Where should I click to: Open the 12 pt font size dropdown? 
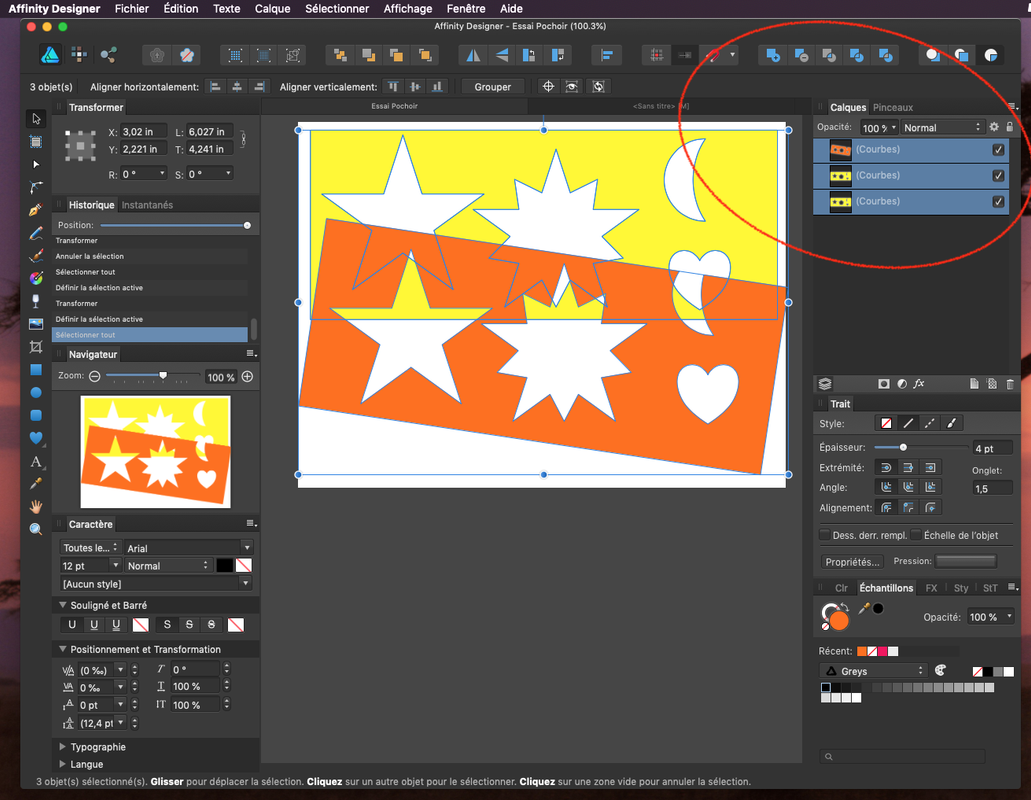coord(90,565)
